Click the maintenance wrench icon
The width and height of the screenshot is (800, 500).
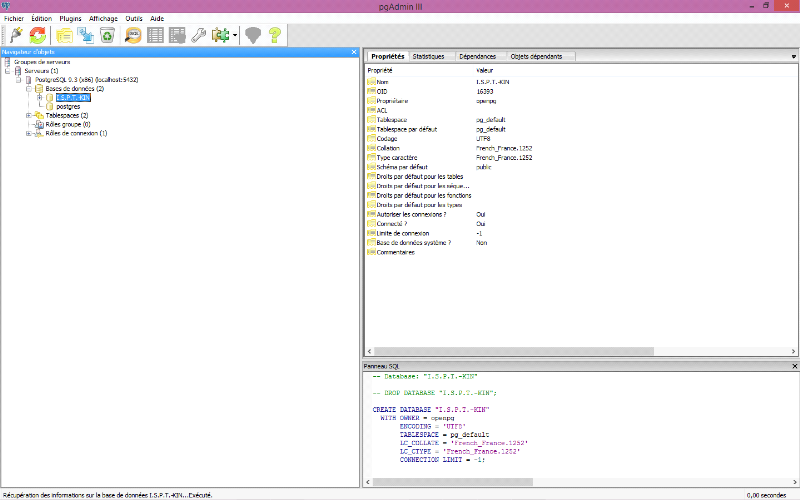200,35
